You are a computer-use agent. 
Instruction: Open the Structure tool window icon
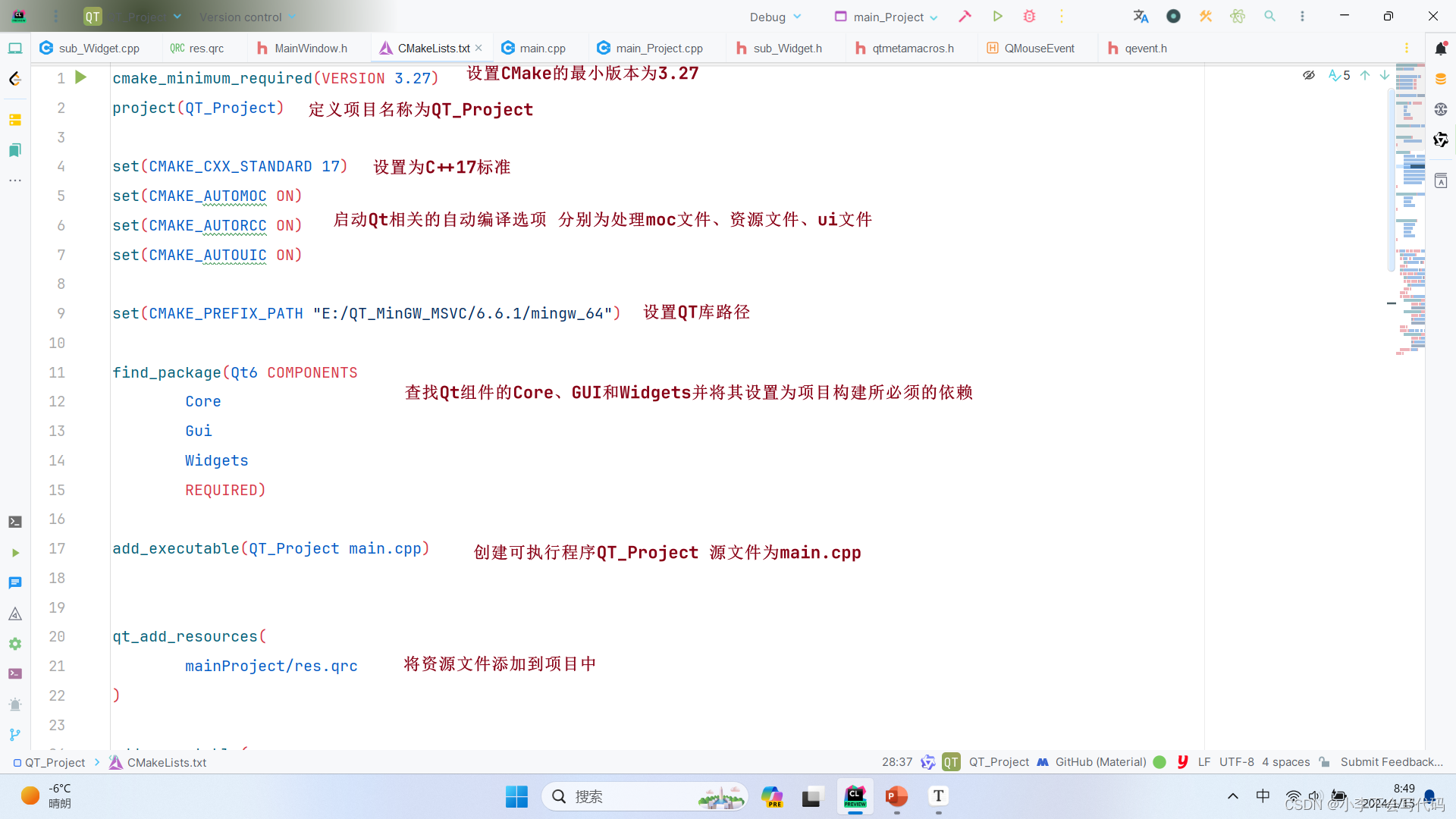coord(15,120)
